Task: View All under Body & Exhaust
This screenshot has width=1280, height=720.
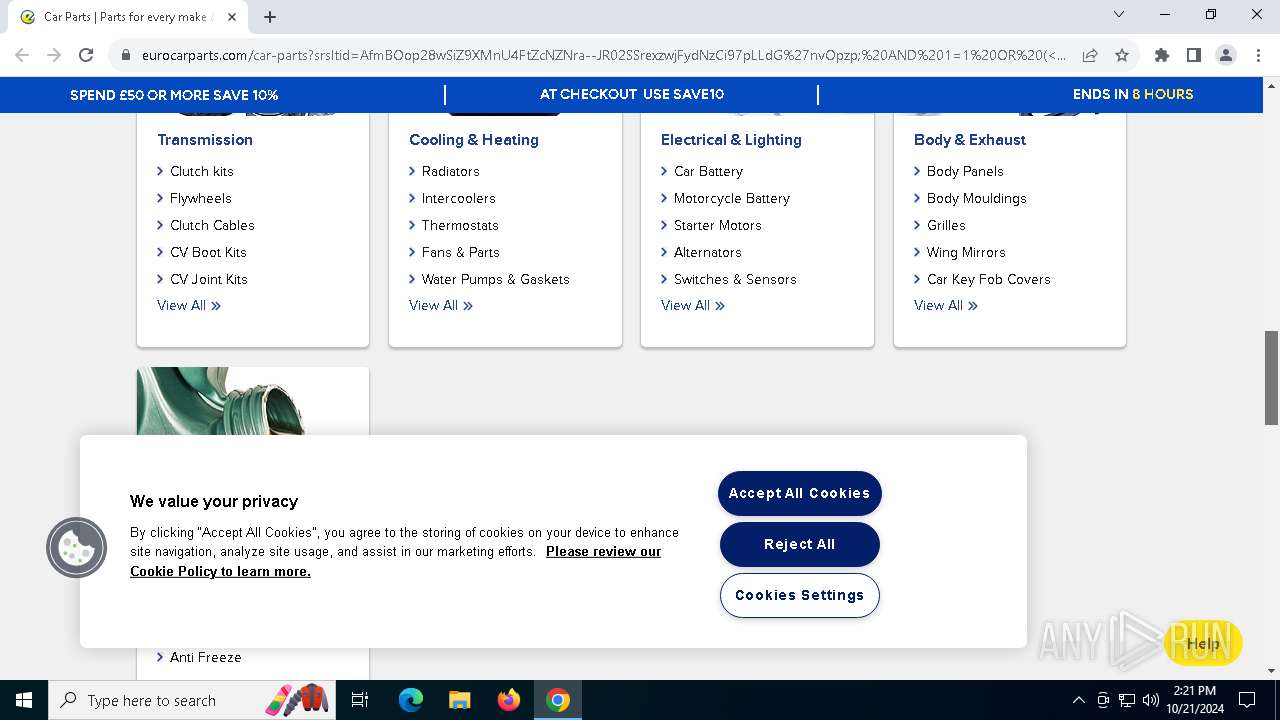Action: point(946,305)
